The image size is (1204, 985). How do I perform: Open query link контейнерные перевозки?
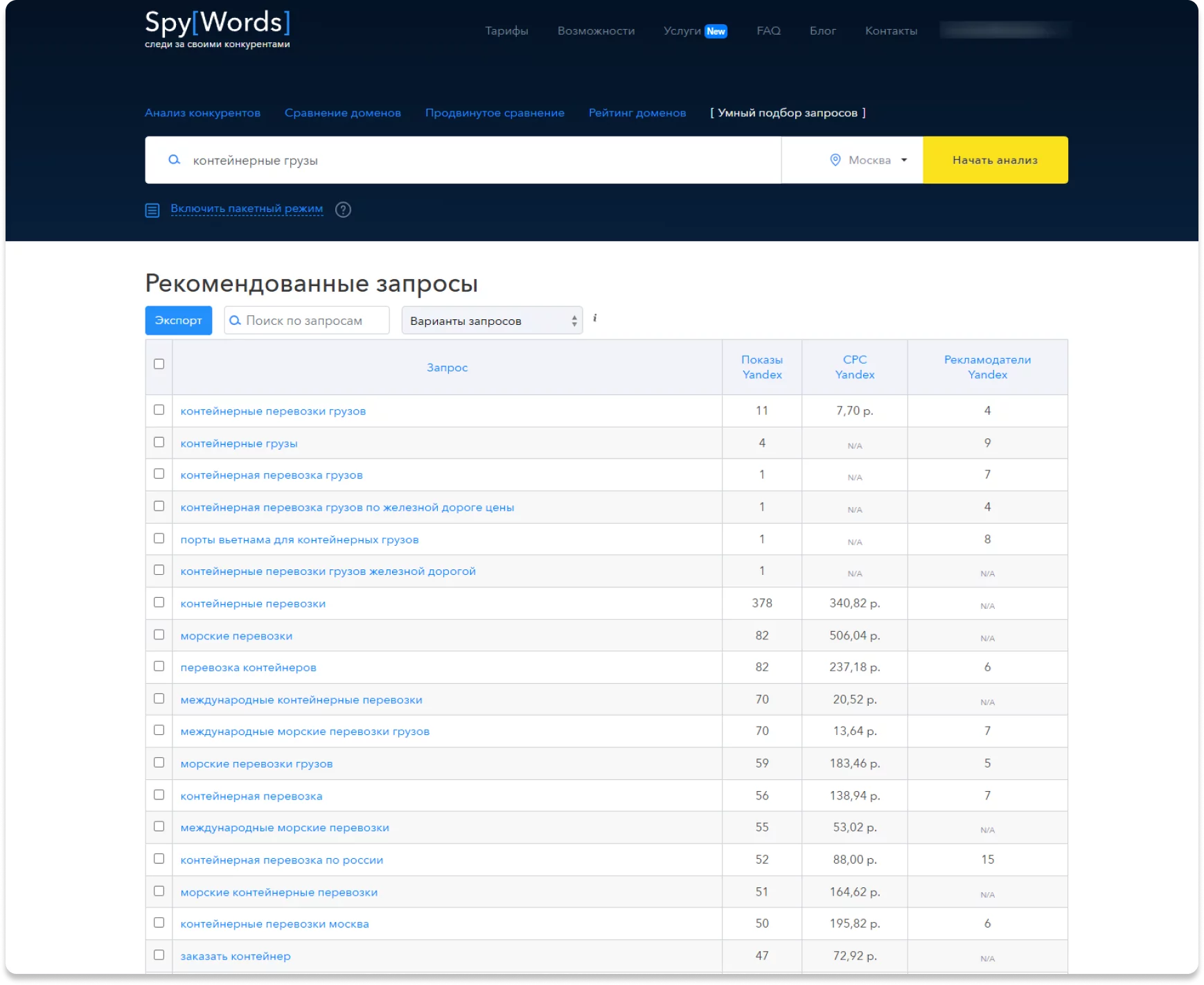253,603
